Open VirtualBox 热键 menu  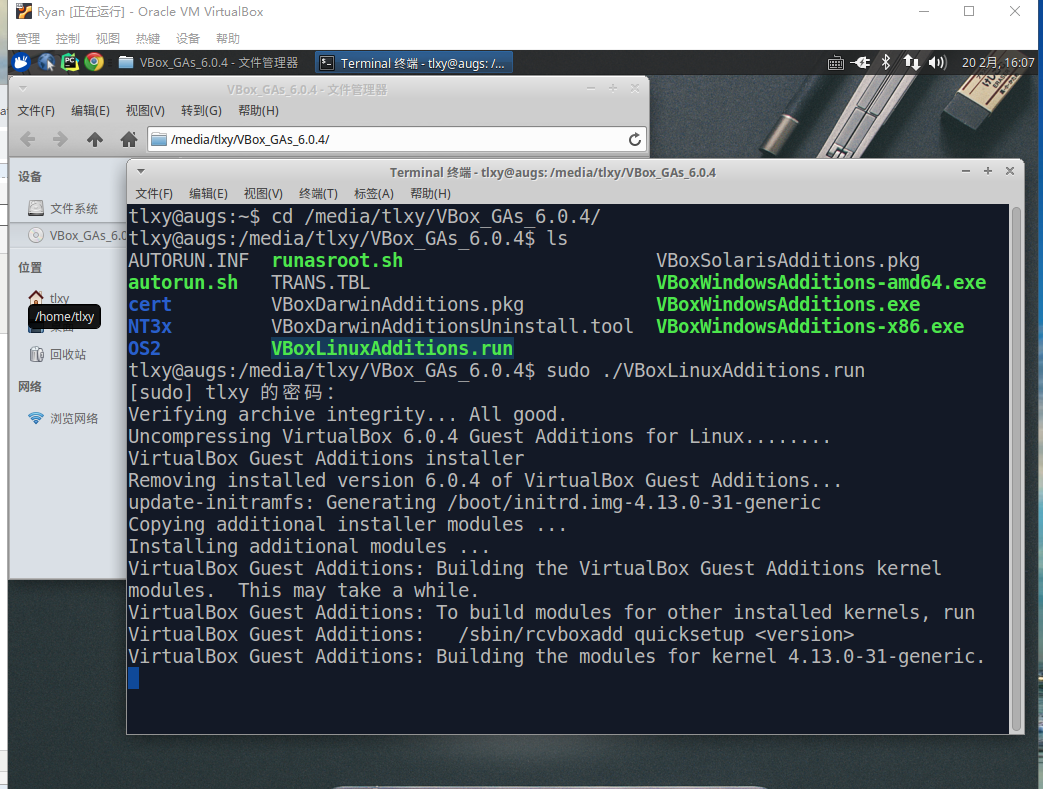click(x=148, y=39)
